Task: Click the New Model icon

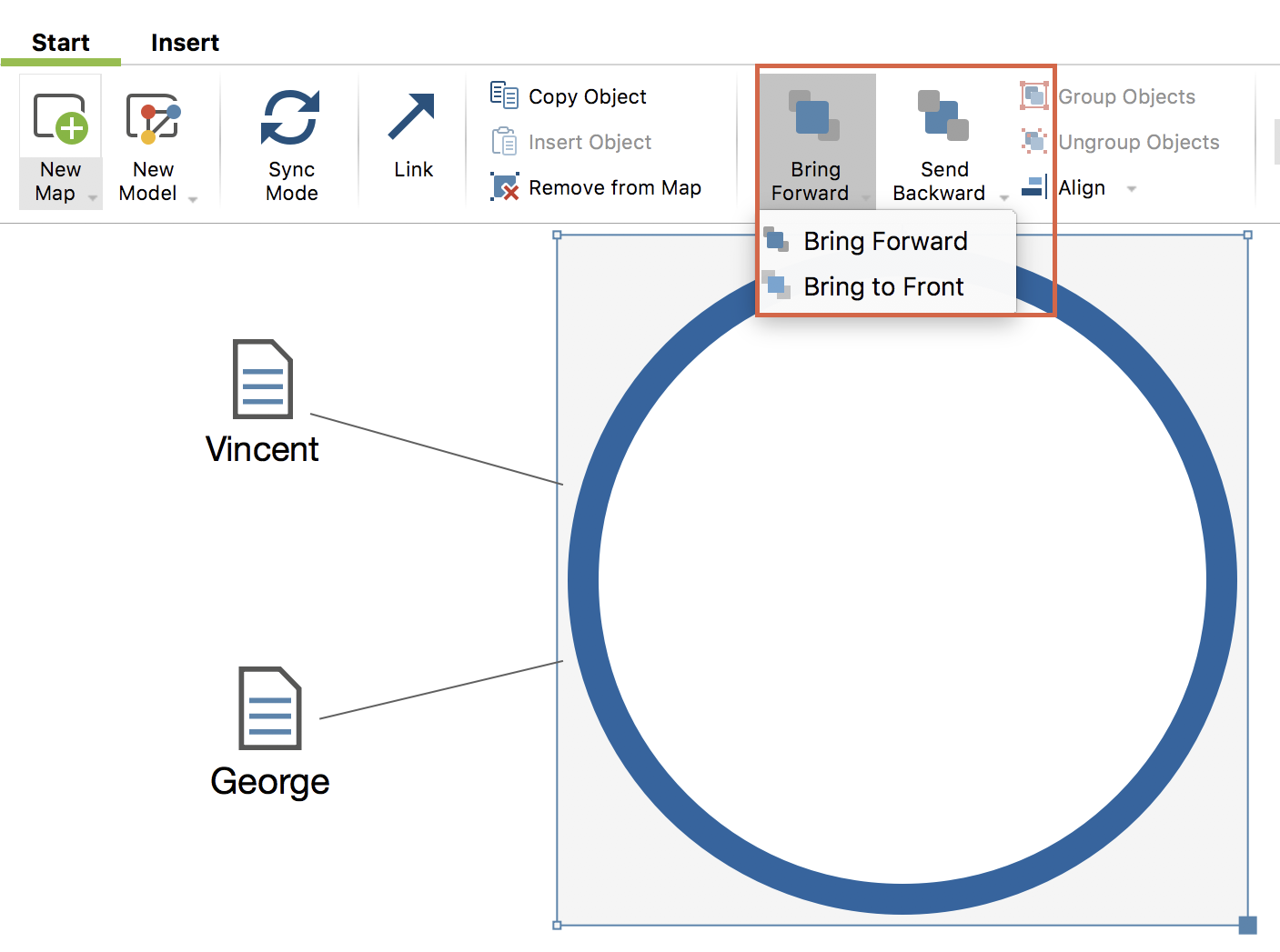Action: tap(153, 120)
